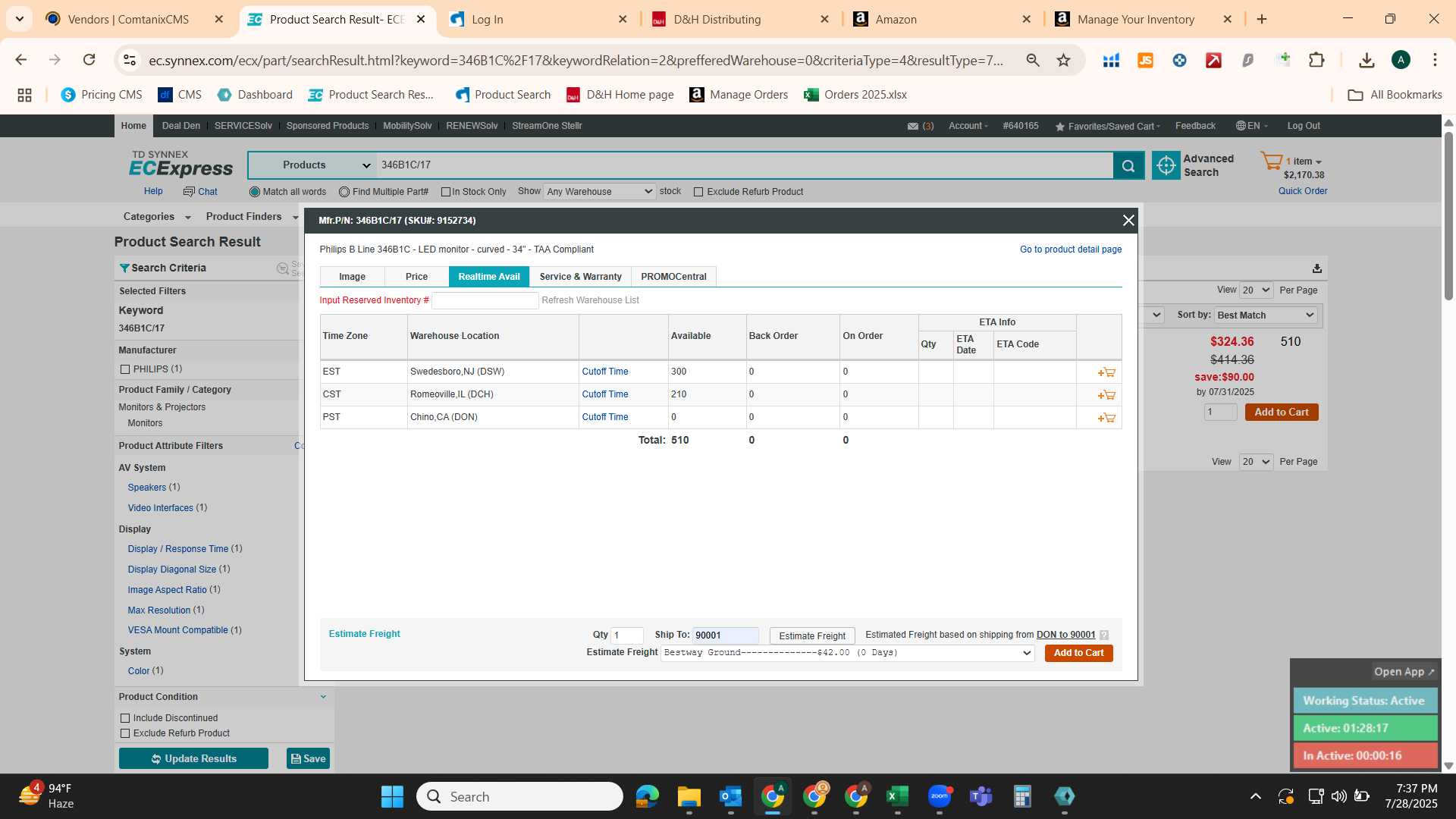Click Refresh Warehouse List link
The height and width of the screenshot is (819, 1456).
click(590, 300)
